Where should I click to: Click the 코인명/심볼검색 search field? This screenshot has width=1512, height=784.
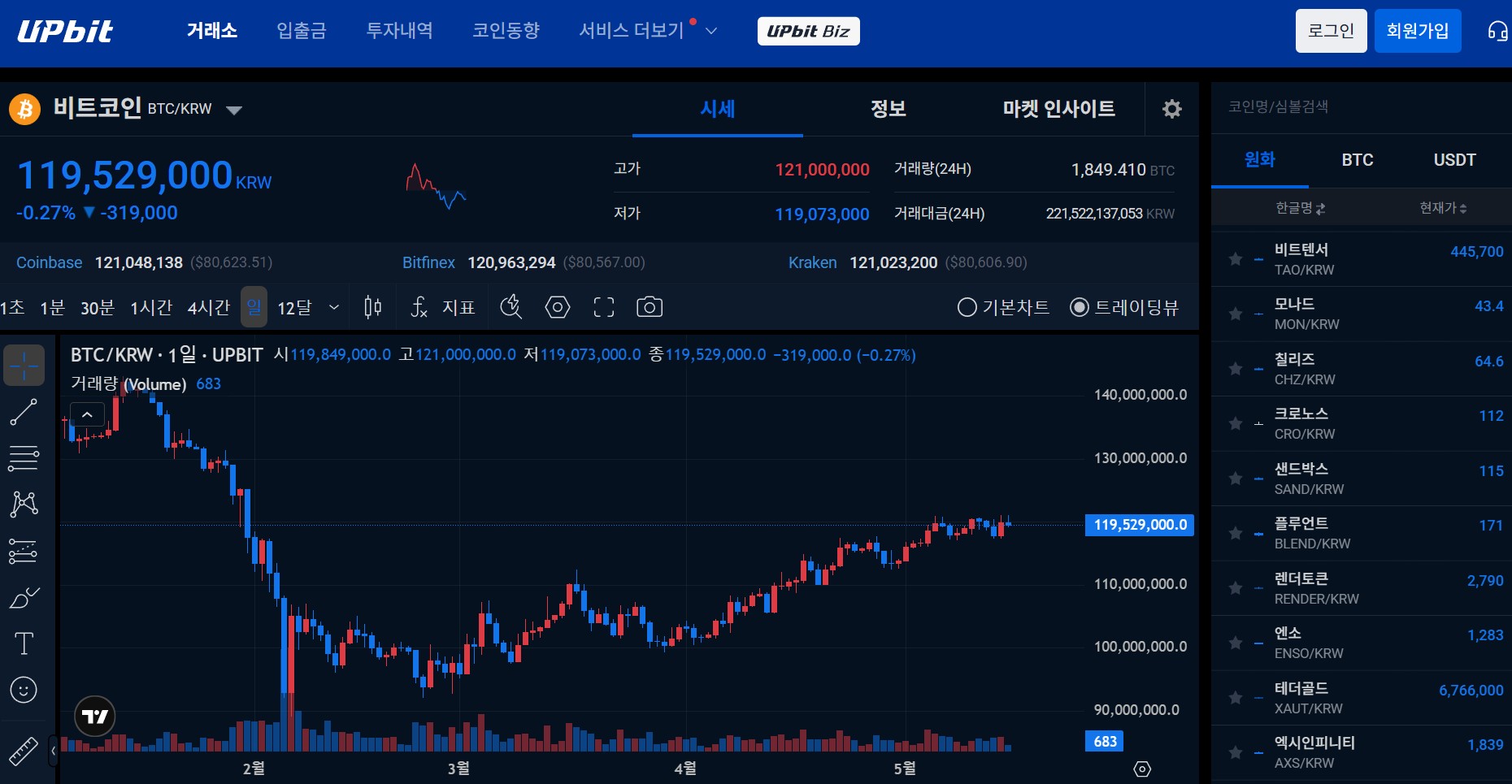(x=1361, y=107)
